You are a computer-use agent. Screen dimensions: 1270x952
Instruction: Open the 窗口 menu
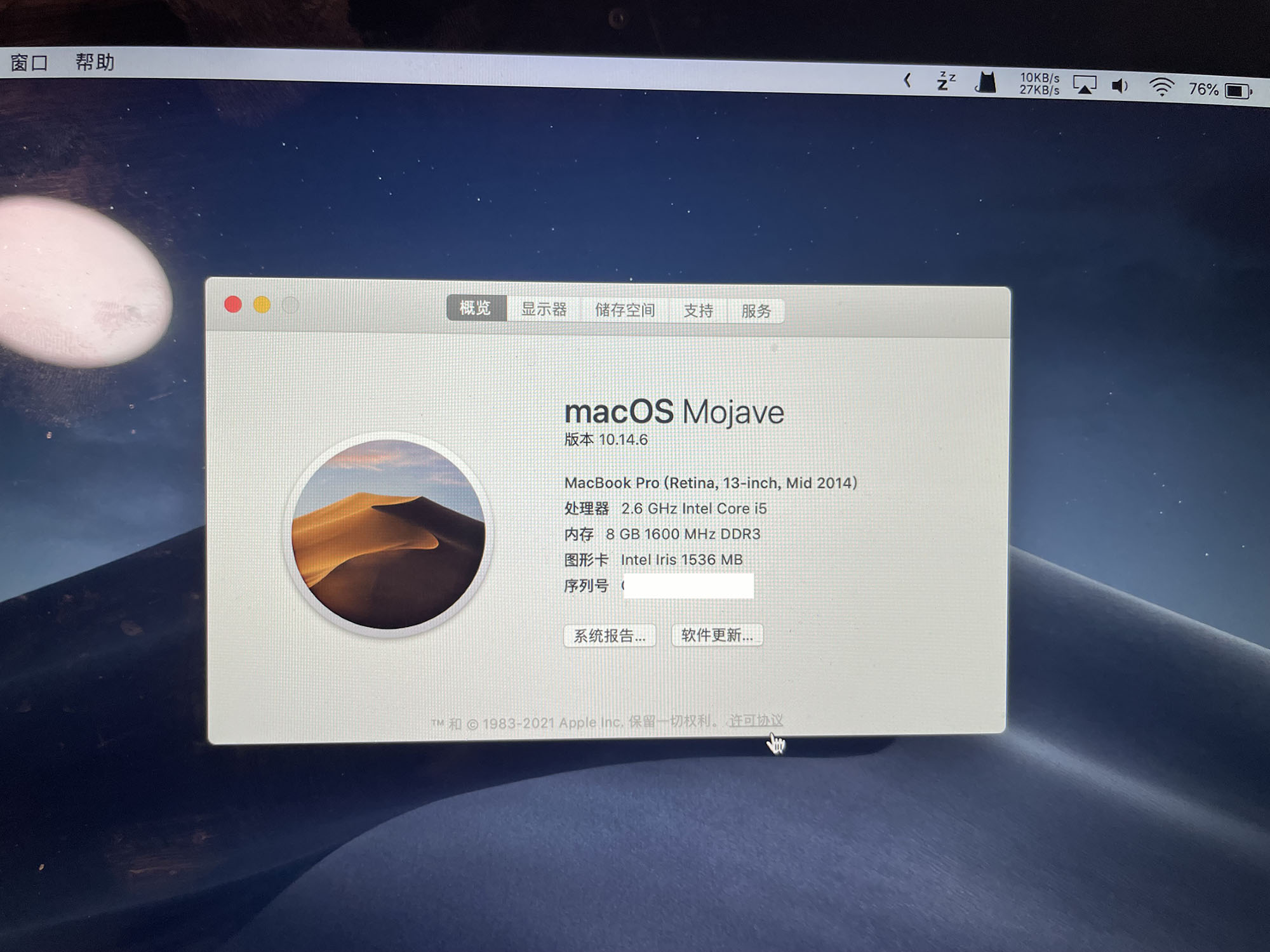point(29,62)
